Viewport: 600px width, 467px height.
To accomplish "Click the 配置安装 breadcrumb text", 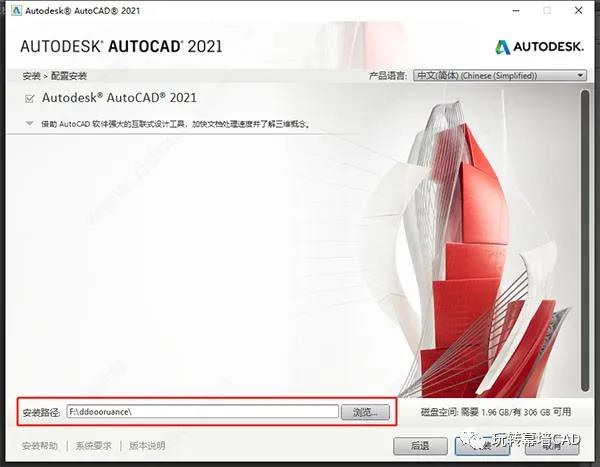I will tap(69, 76).
